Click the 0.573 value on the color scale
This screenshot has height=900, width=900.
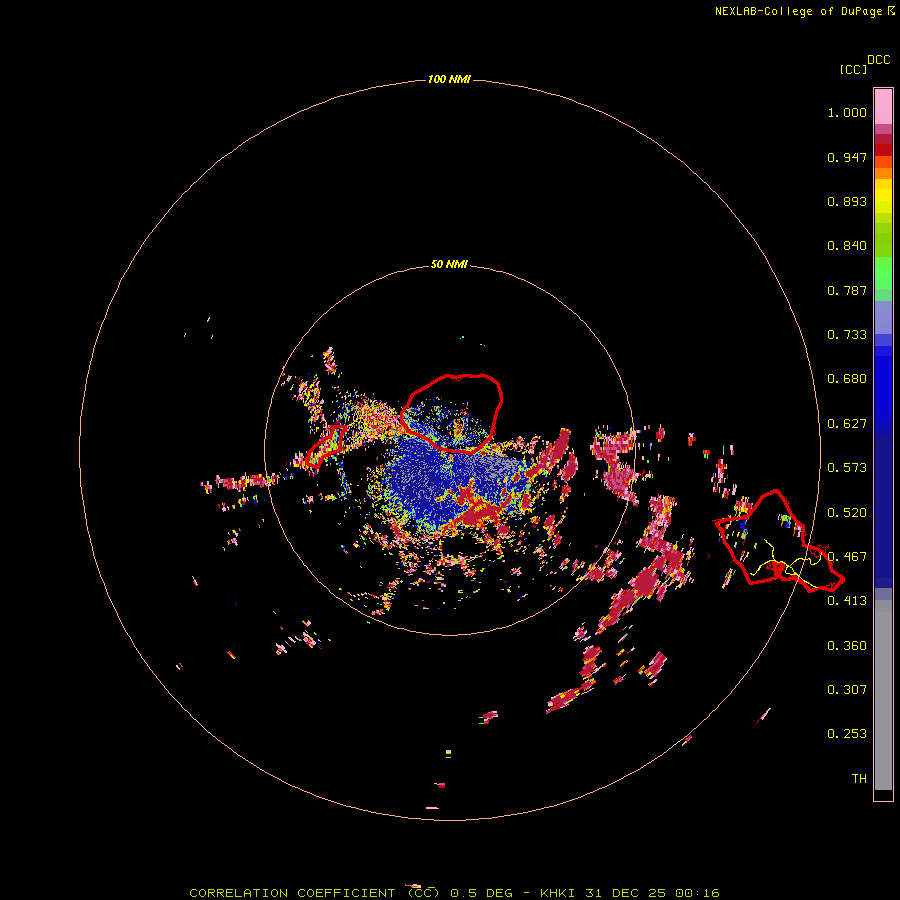click(x=847, y=468)
